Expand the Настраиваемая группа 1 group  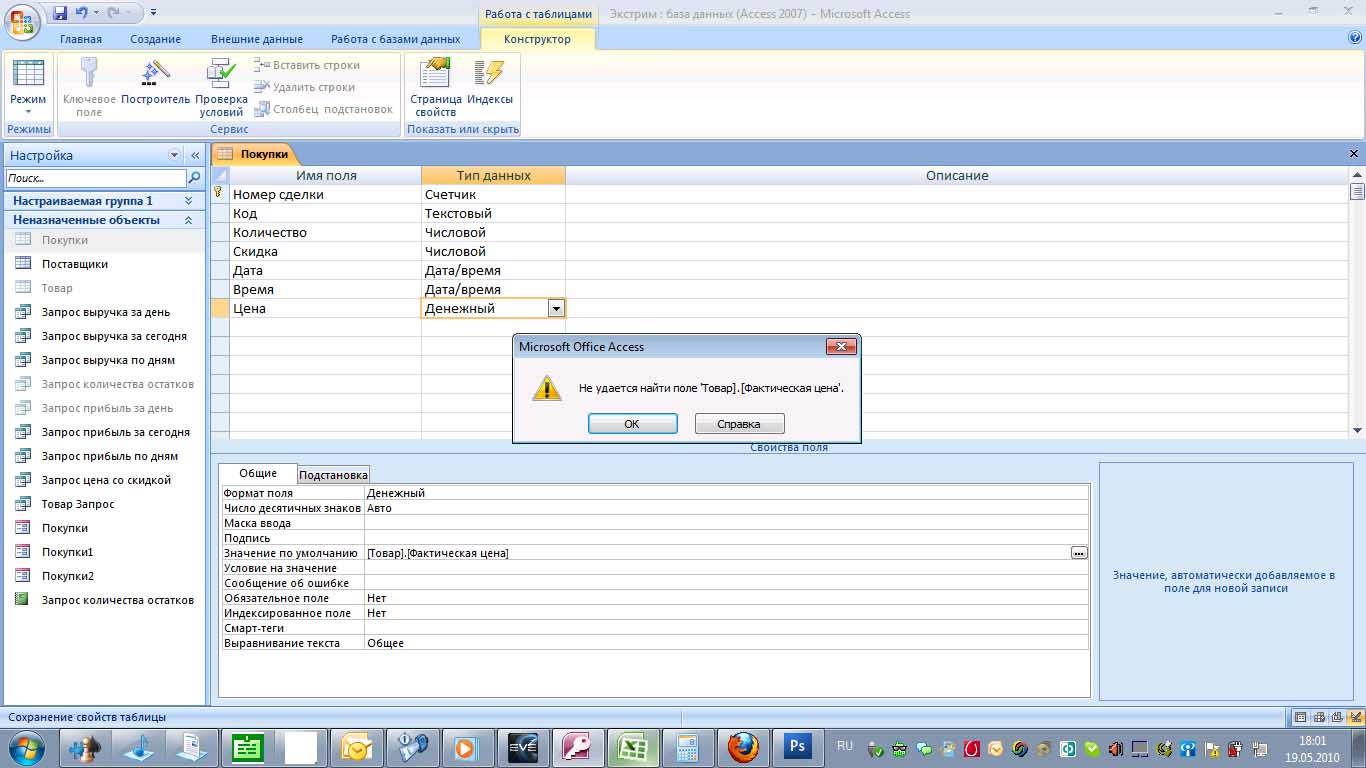tap(188, 201)
